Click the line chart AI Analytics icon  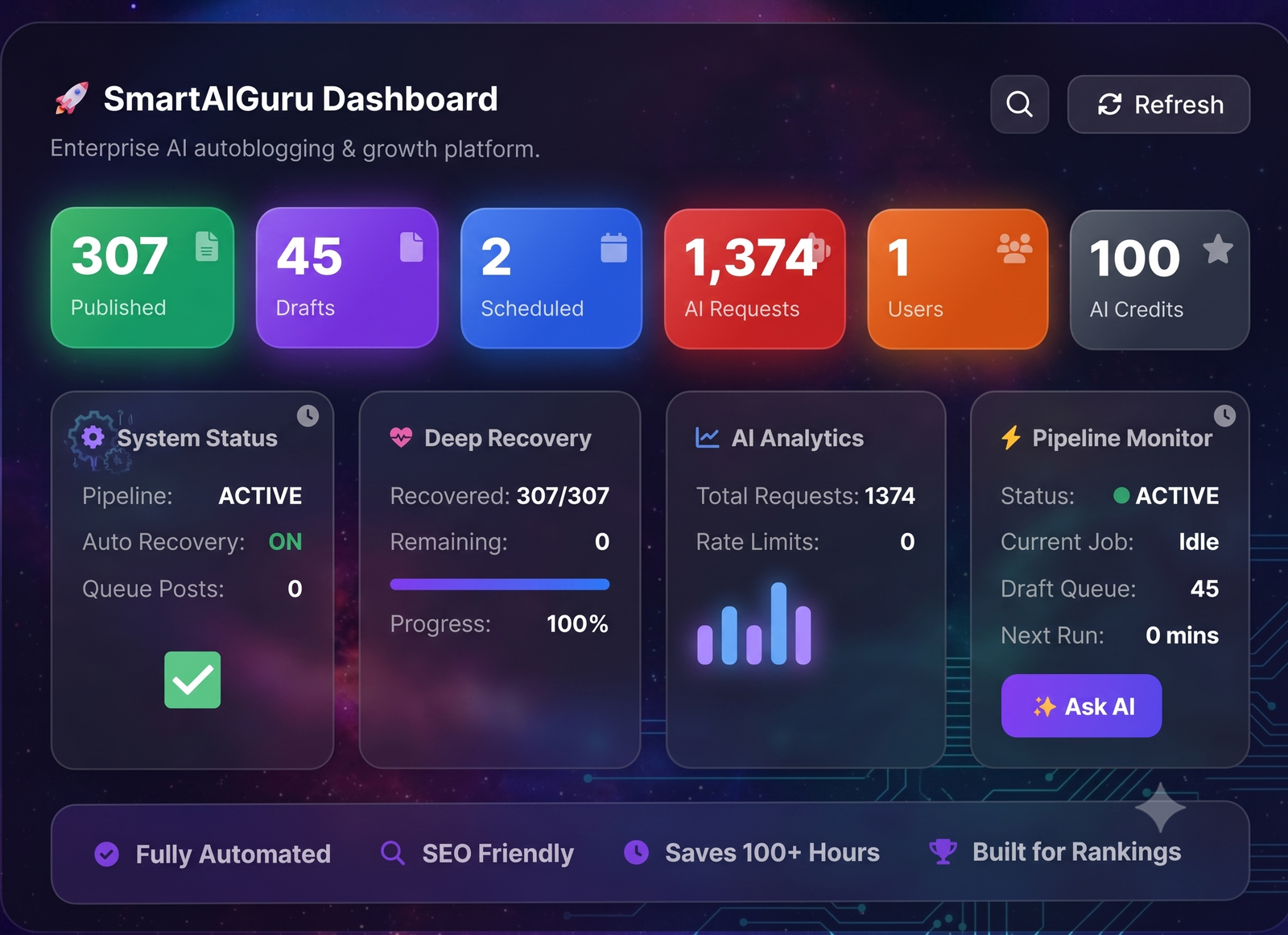[707, 437]
